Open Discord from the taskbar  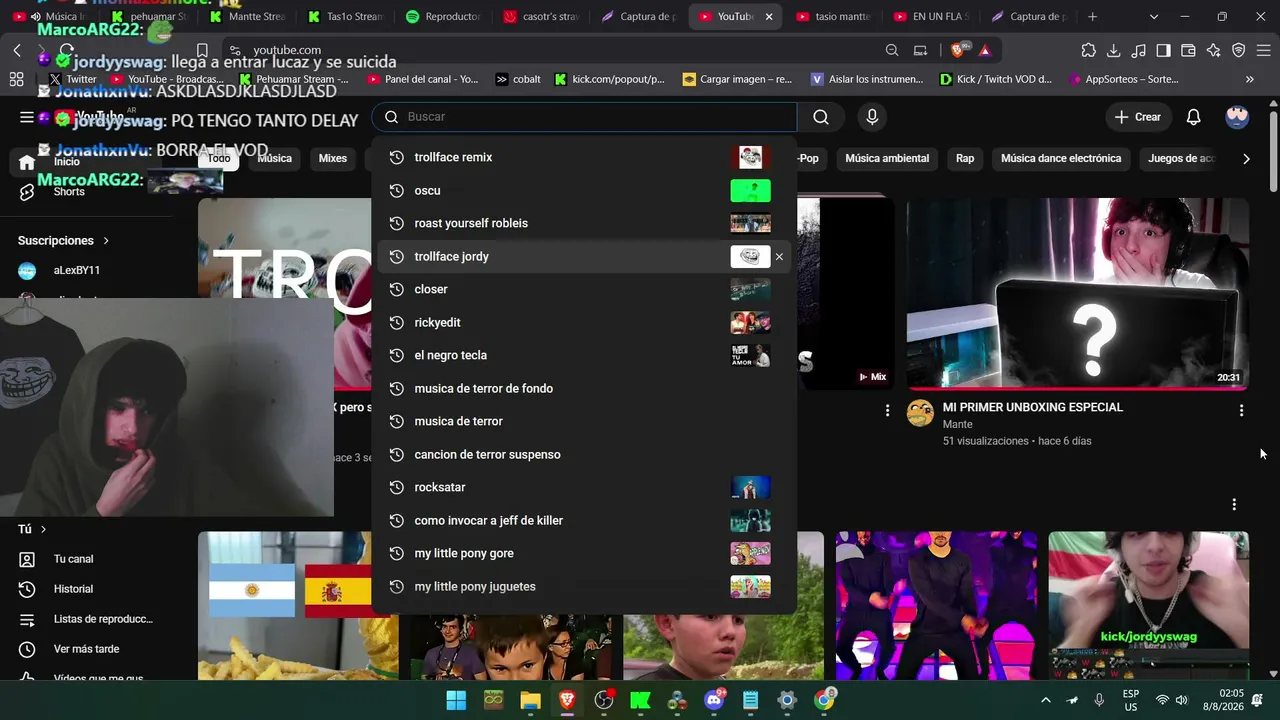pyautogui.click(x=714, y=700)
